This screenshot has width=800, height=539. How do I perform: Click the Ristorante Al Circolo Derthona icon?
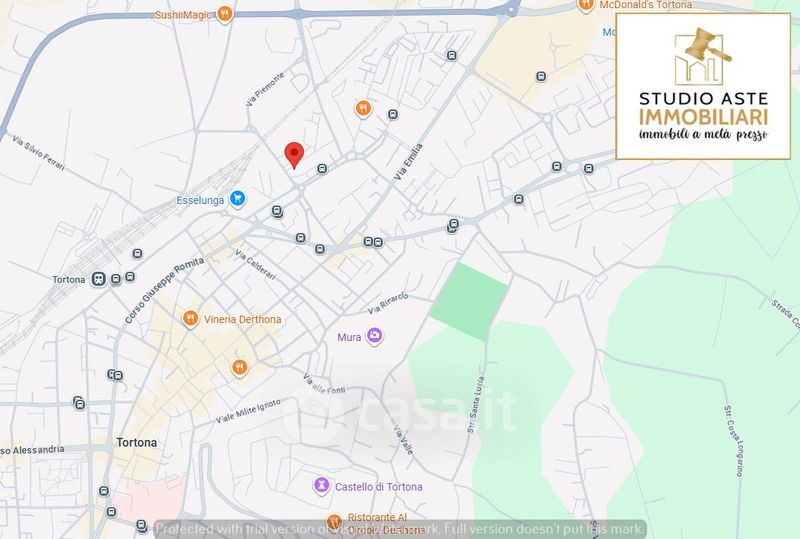(x=334, y=522)
